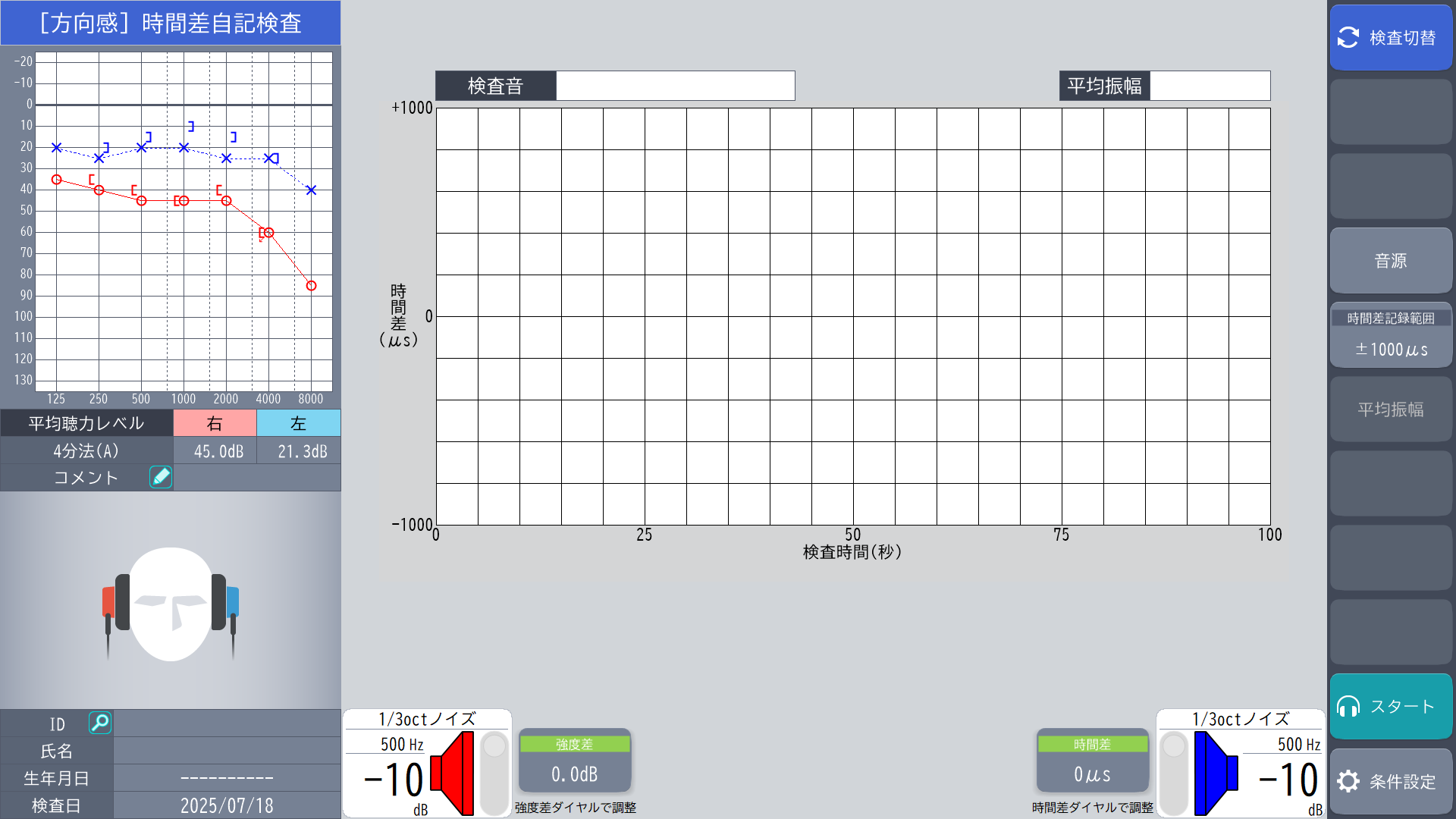Click the time difference recording graph
Screen dimensions: 1456x819
(x=853, y=316)
